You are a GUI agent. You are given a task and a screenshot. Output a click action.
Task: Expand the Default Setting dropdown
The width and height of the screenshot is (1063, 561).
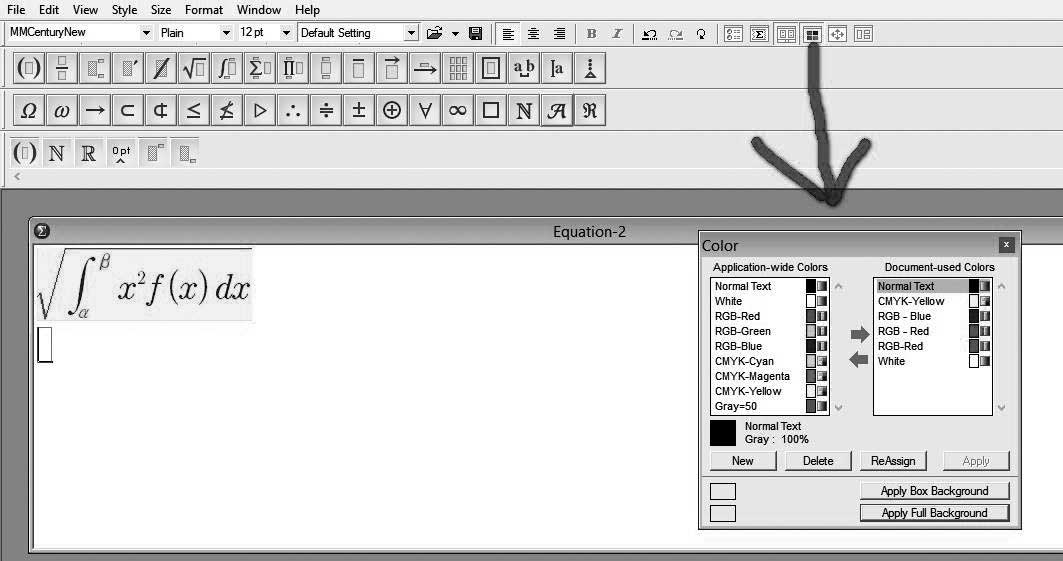[x=411, y=33]
